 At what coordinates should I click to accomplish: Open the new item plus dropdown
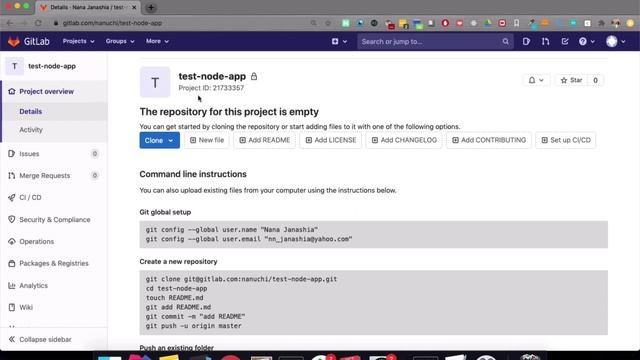point(339,41)
